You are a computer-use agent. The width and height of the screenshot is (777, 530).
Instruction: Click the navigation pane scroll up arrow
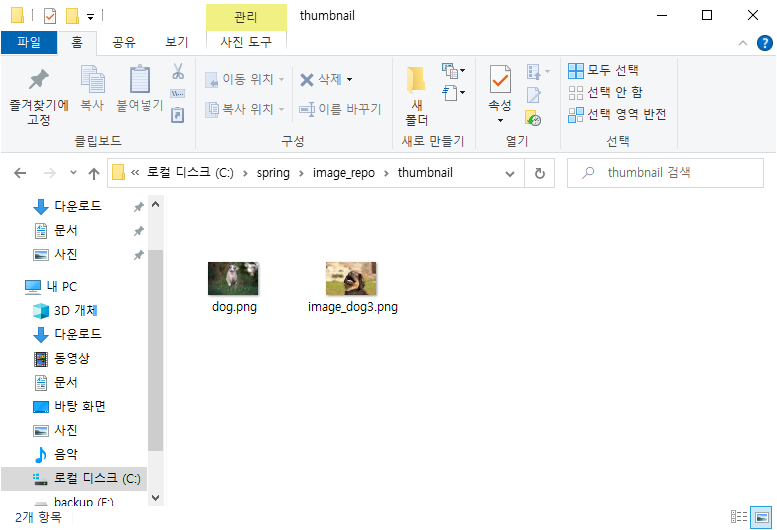[156, 204]
